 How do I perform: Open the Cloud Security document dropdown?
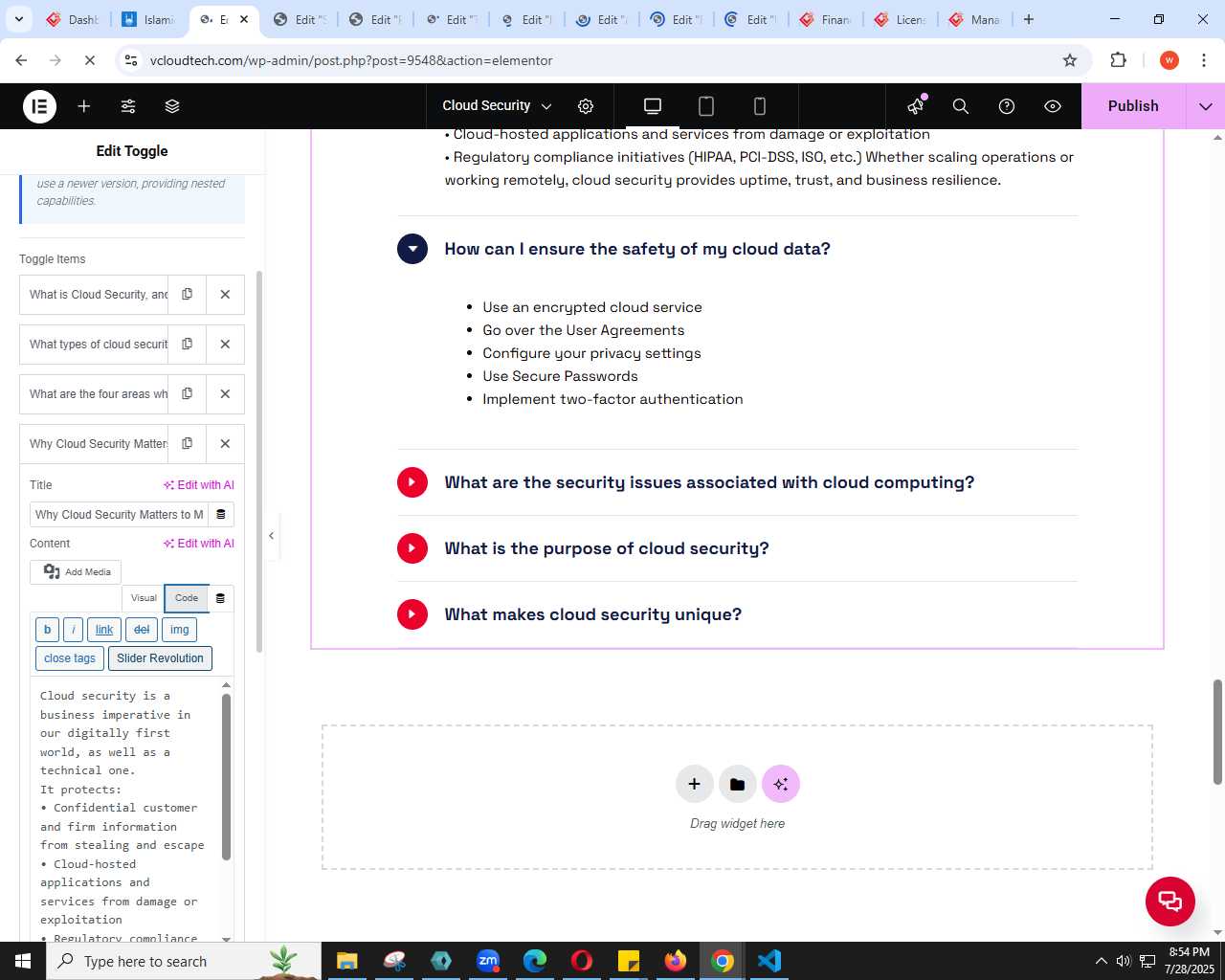tap(497, 106)
